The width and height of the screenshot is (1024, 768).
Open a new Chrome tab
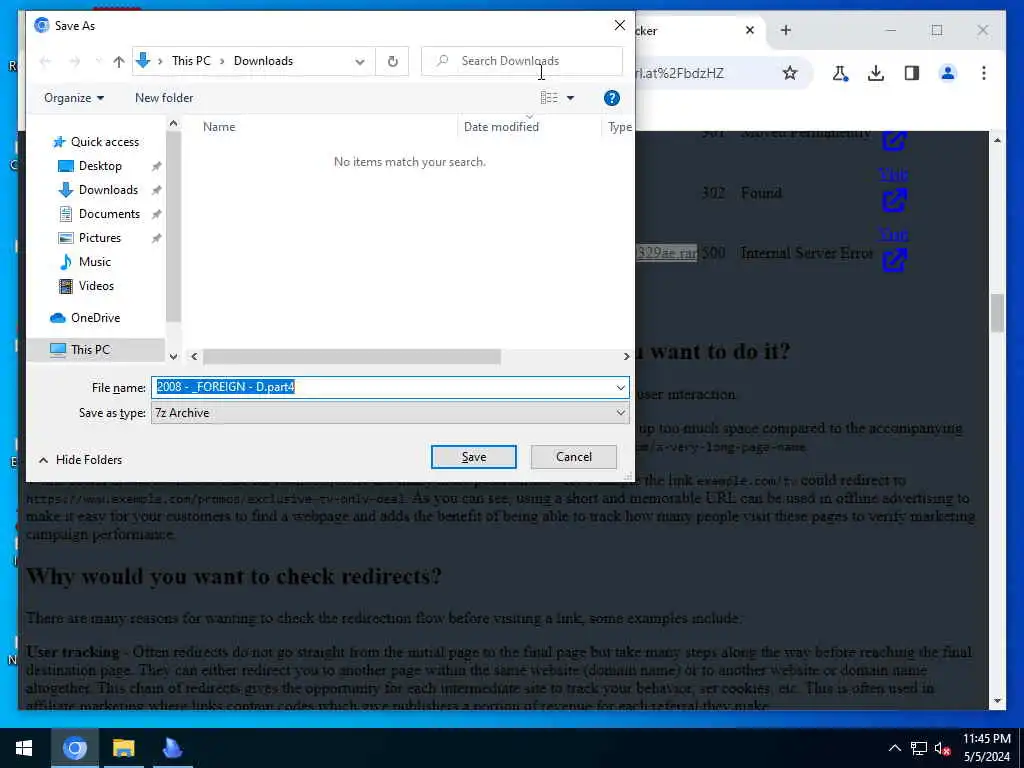(786, 30)
